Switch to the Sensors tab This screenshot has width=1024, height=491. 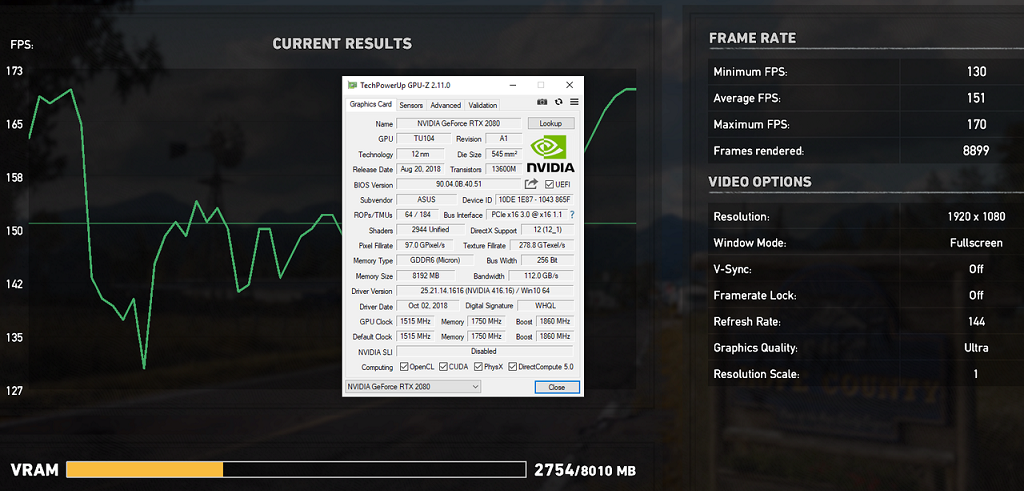(x=411, y=105)
